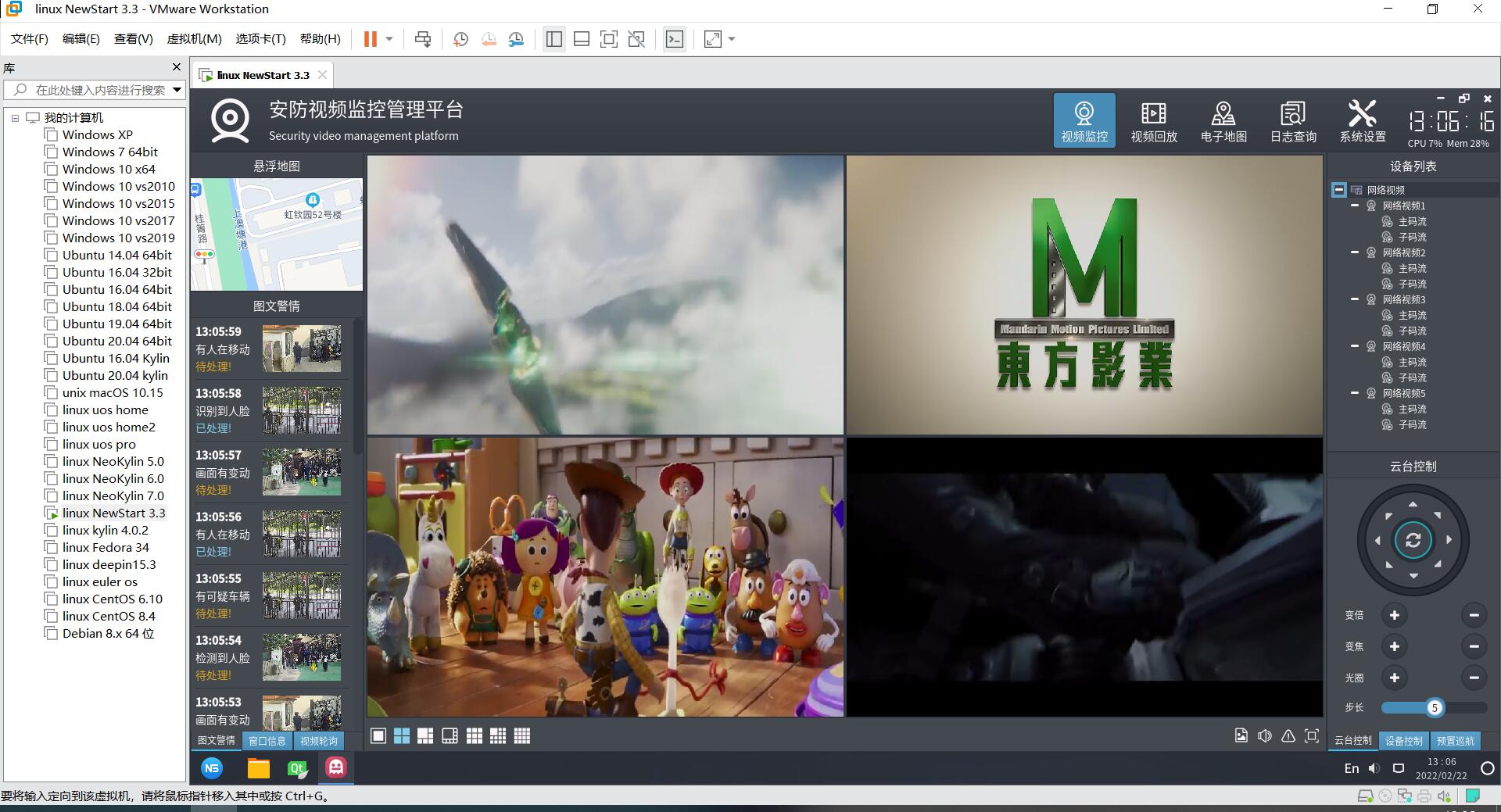Open the 虚拟机(M) menu
Image resolution: width=1501 pixels, height=812 pixels.
click(x=194, y=39)
